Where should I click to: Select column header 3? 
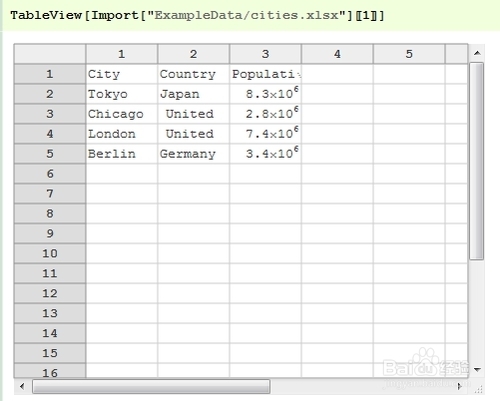click(265, 54)
